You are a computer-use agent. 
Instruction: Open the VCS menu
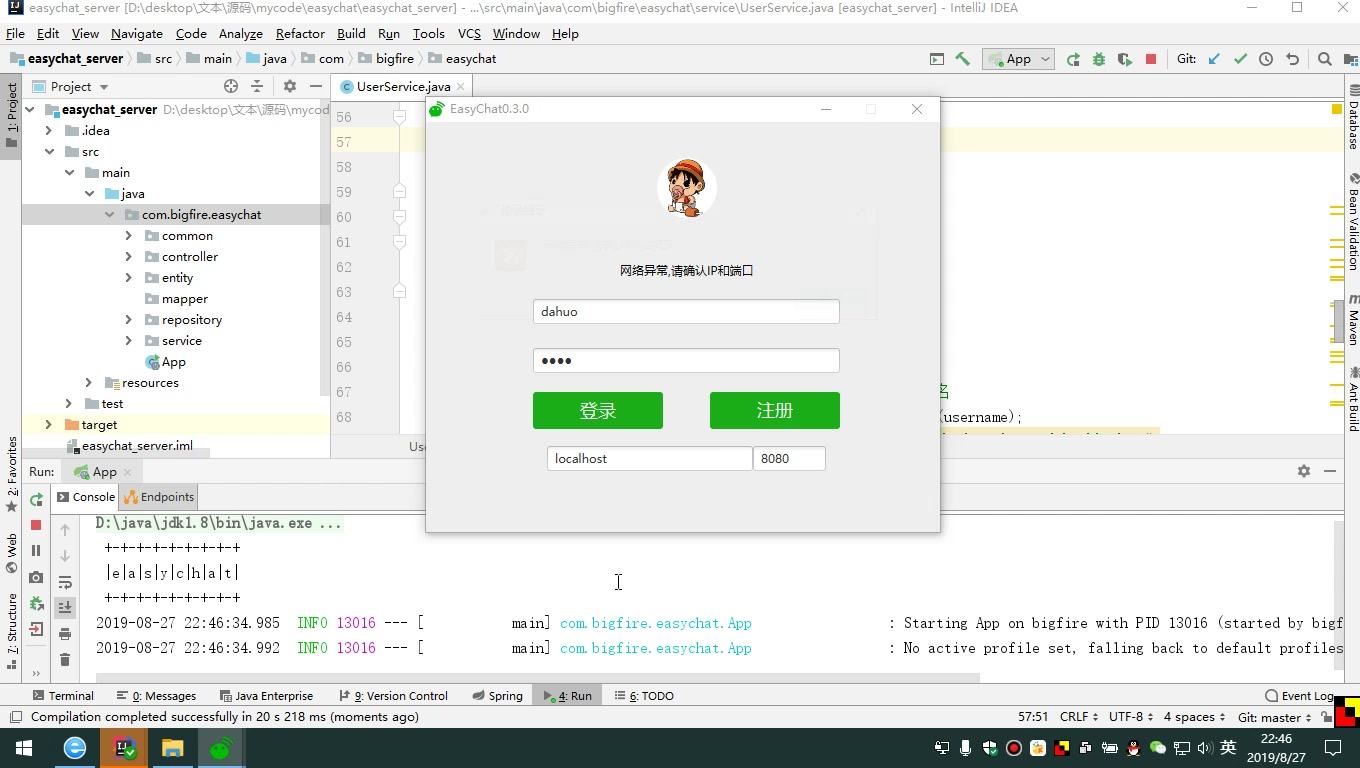point(468,33)
